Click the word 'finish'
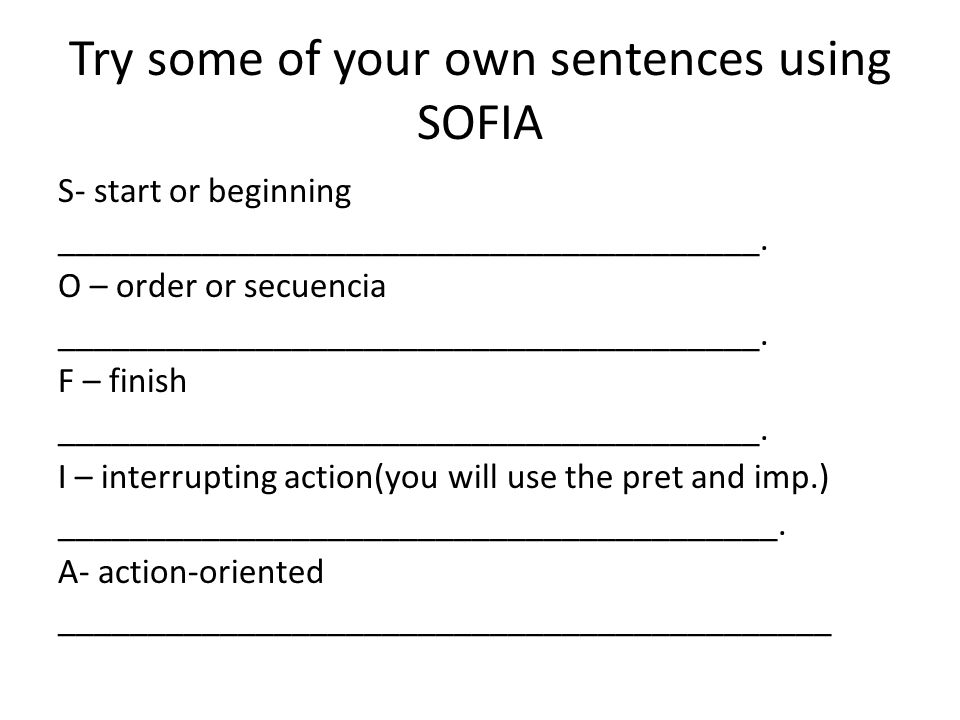Image resolution: width=960 pixels, height=720 pixels. click(148, 381)
